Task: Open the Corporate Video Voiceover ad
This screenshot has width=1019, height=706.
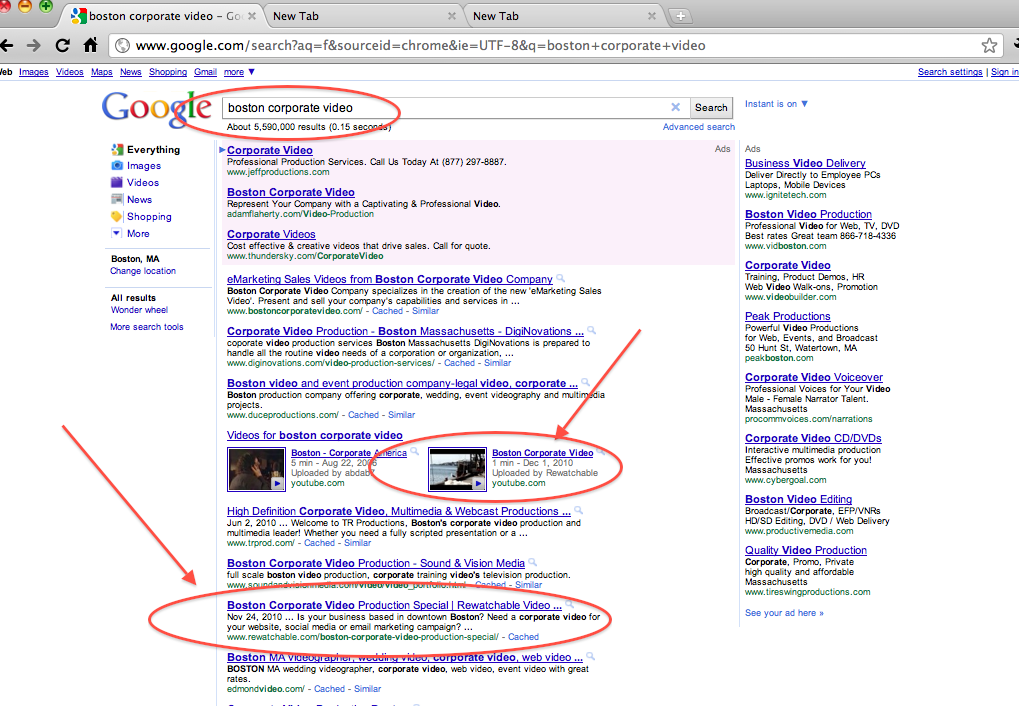Action: tap(814, 377)
